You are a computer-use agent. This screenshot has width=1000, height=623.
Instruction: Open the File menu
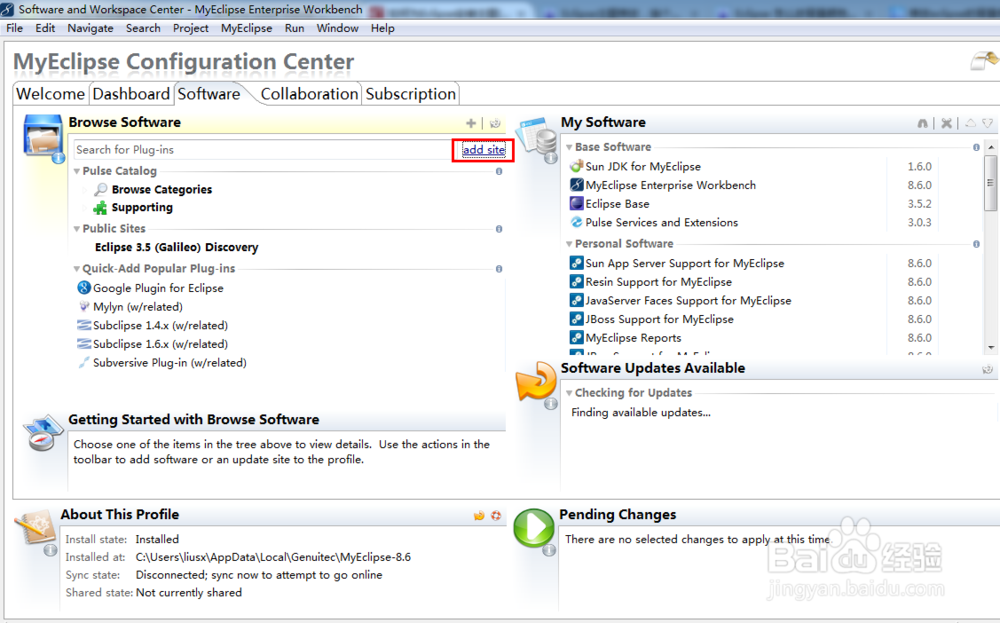pyautogui.click(x=14, y=28)
